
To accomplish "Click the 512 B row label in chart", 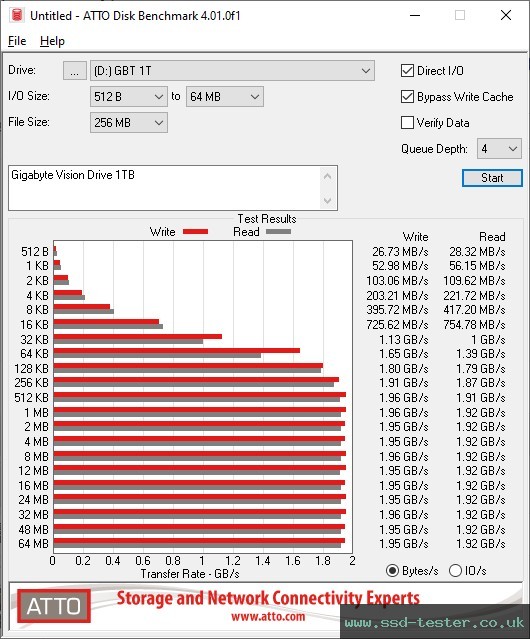I will pyautogui.click(x=35, y=252).
